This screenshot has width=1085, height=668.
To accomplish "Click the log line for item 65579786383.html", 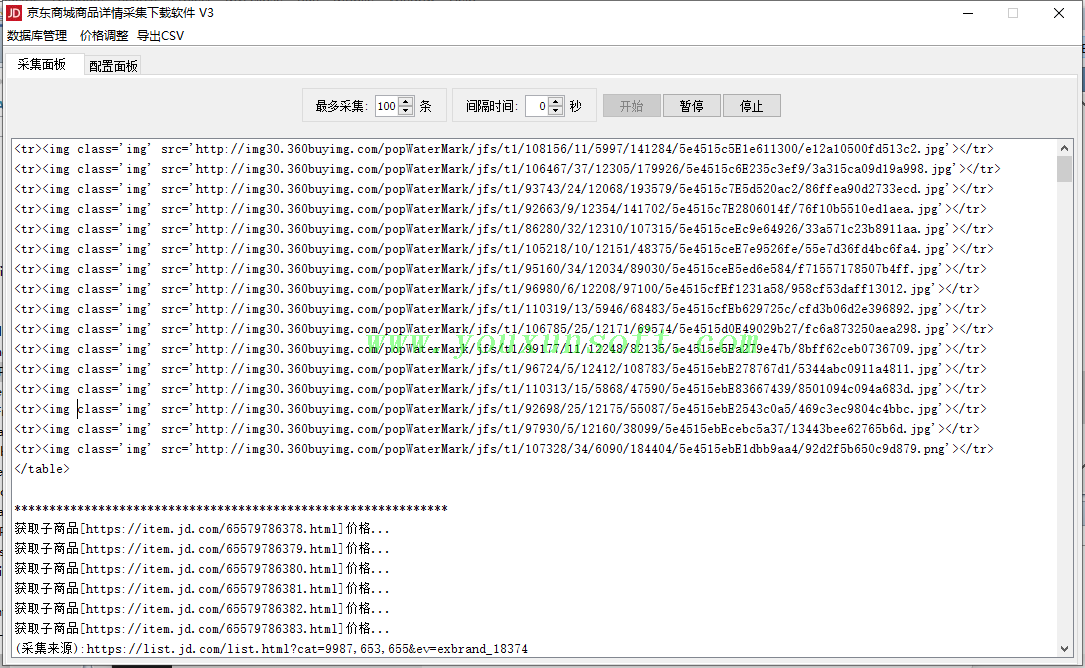I will coord(202,630).
